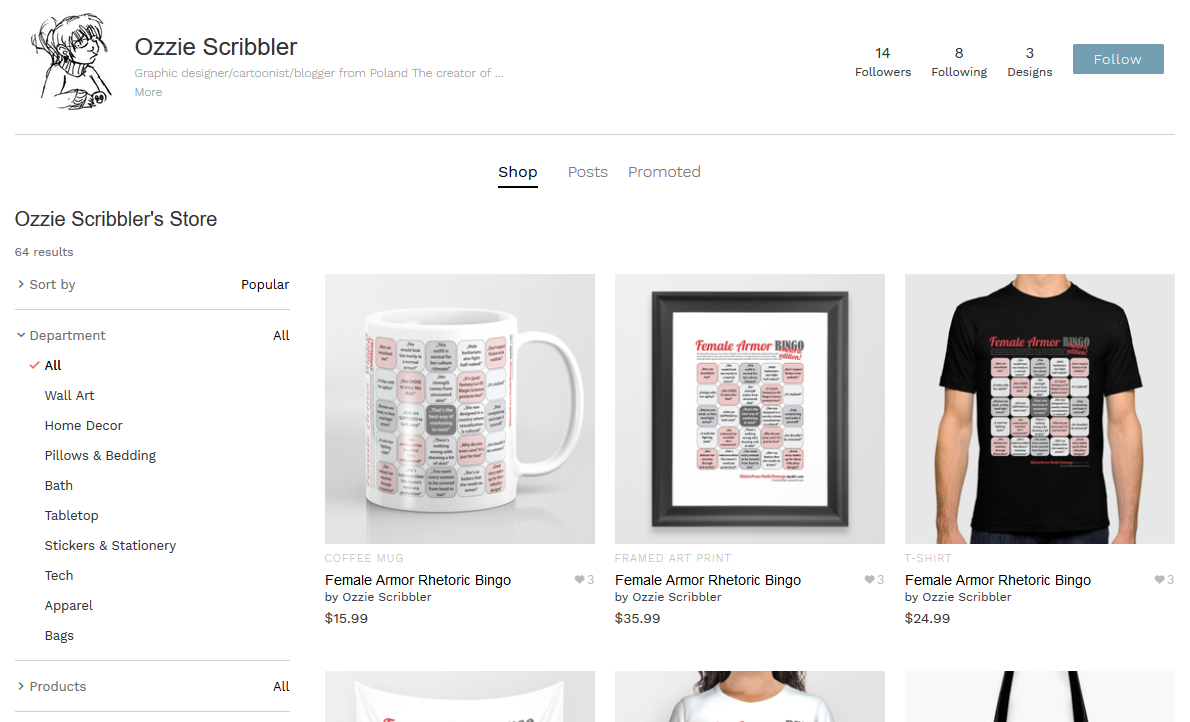The height and width of the screenshot is (722, 1190).
Task: Open the coffee mug product thumbnail
Action: (x=460, y=409)
